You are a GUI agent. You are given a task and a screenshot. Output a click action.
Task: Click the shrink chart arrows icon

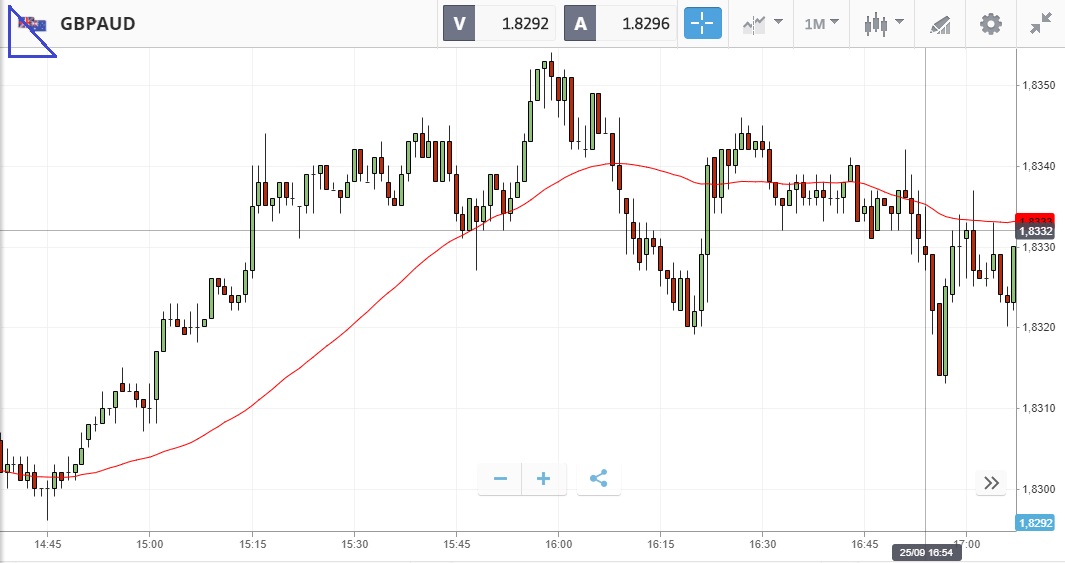tap(1041, 24)
